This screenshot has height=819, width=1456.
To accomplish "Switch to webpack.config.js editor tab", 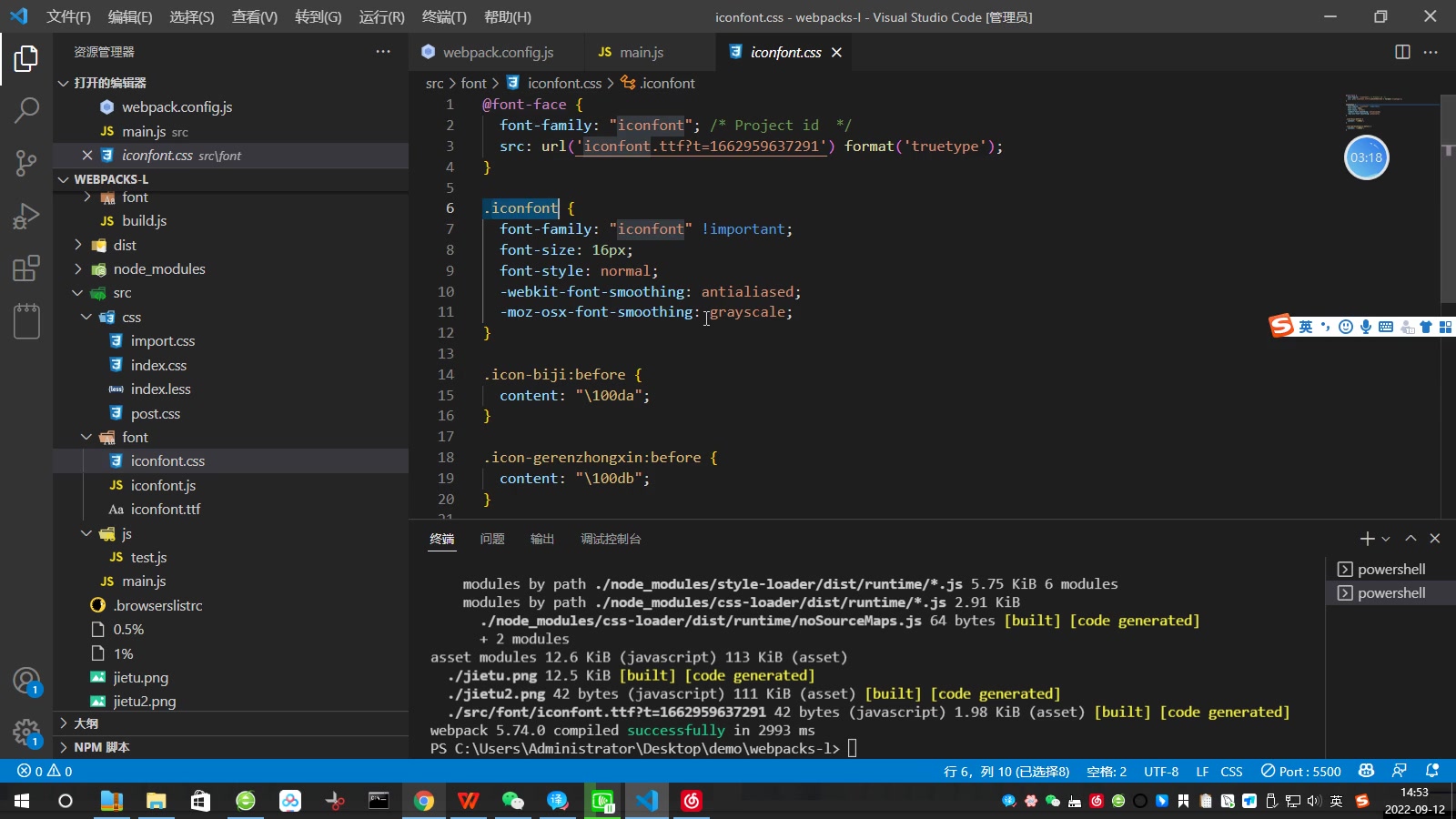I will (496, 53).
